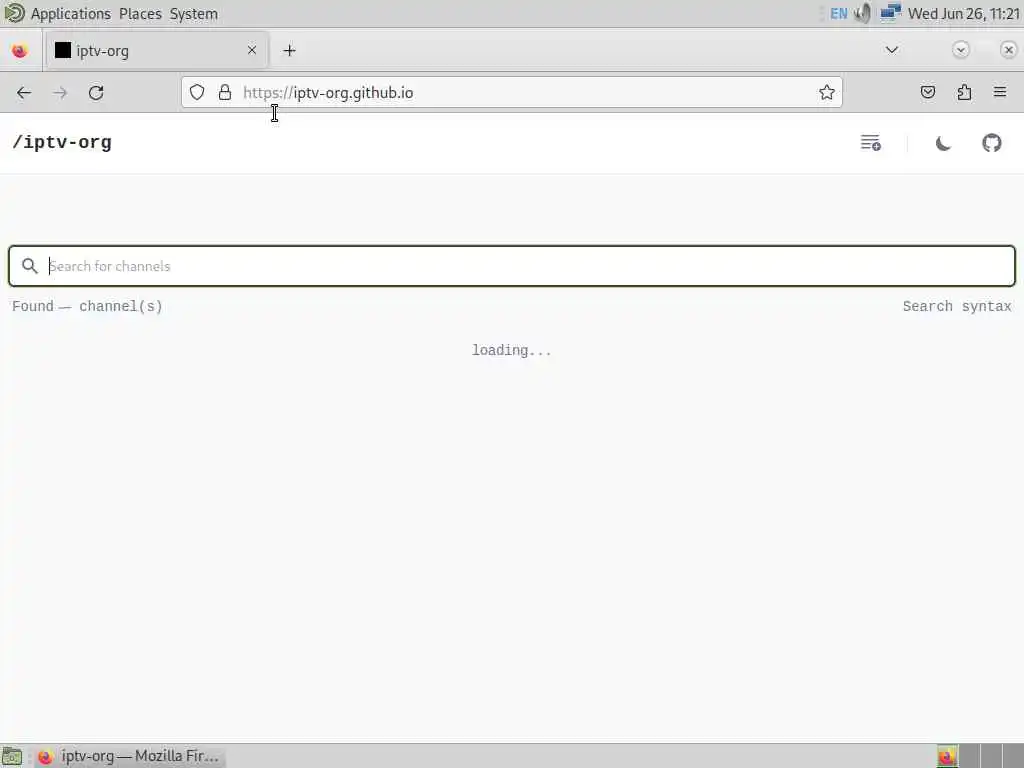Viewport: 1024px width, 768px height.
Task: Open the volume speaker icon
Action: tap(863, 14)
